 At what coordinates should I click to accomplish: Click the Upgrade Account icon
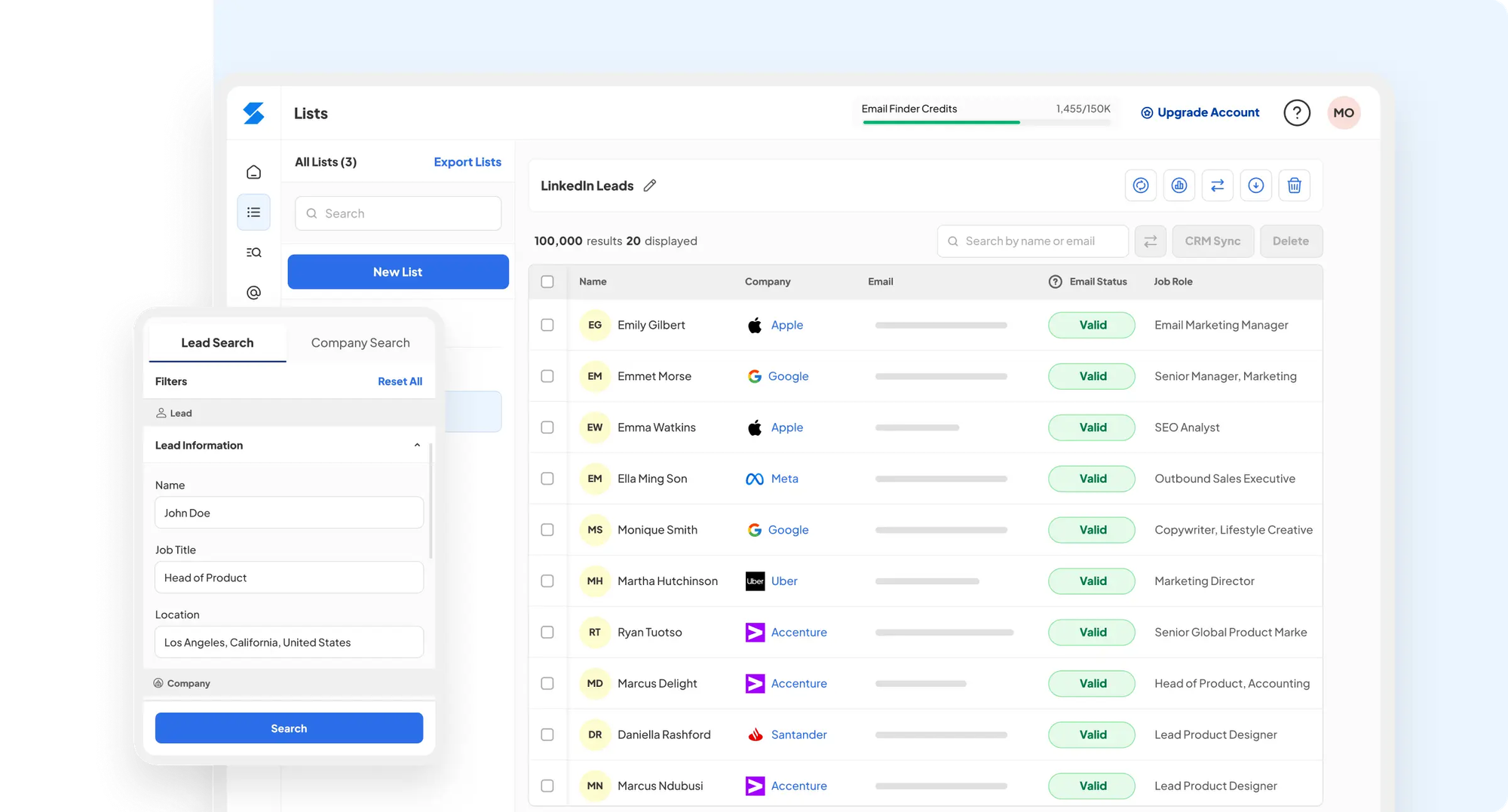(1147, 113)
